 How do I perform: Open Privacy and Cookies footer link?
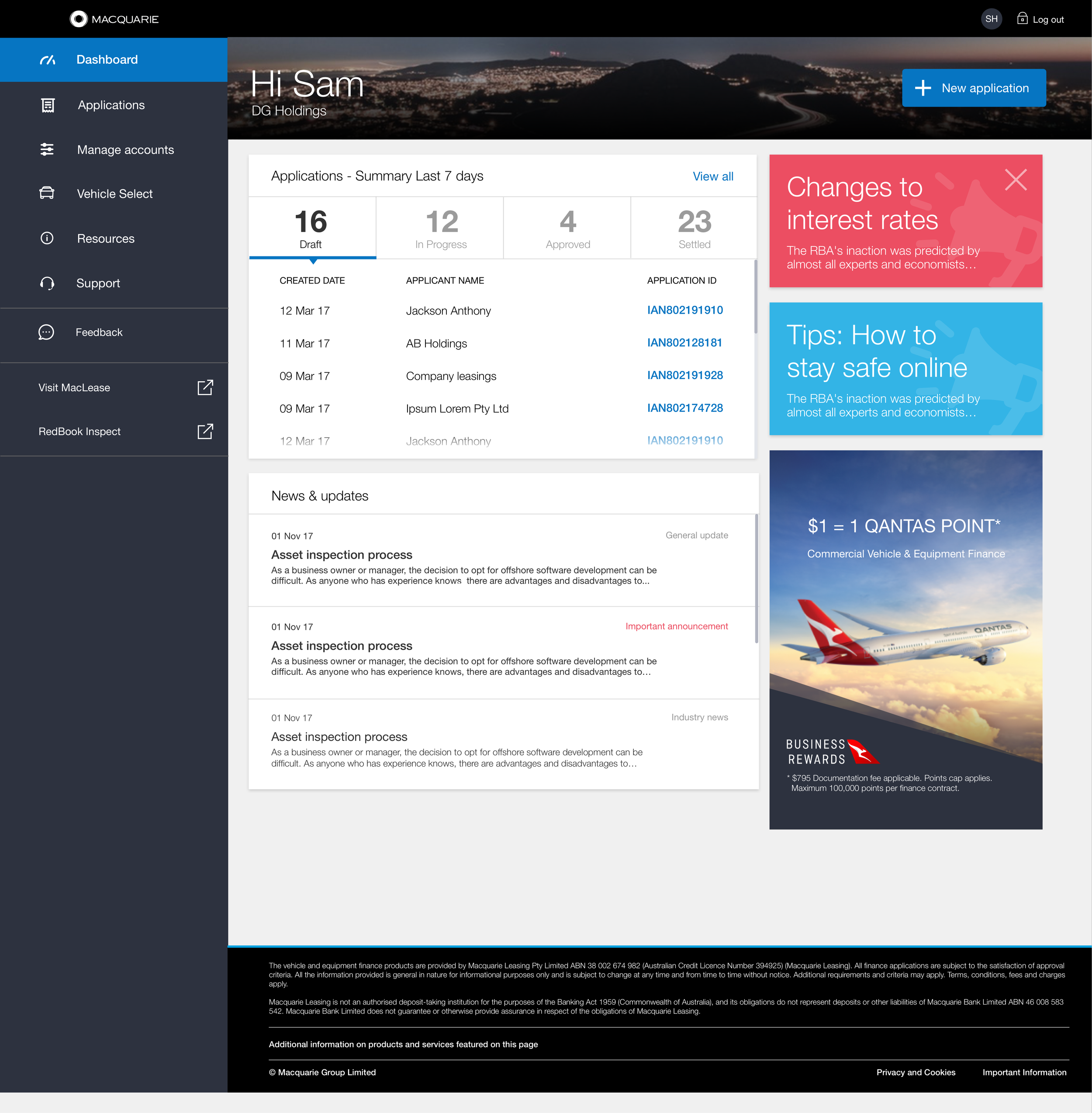click(x=916, y=1072)
